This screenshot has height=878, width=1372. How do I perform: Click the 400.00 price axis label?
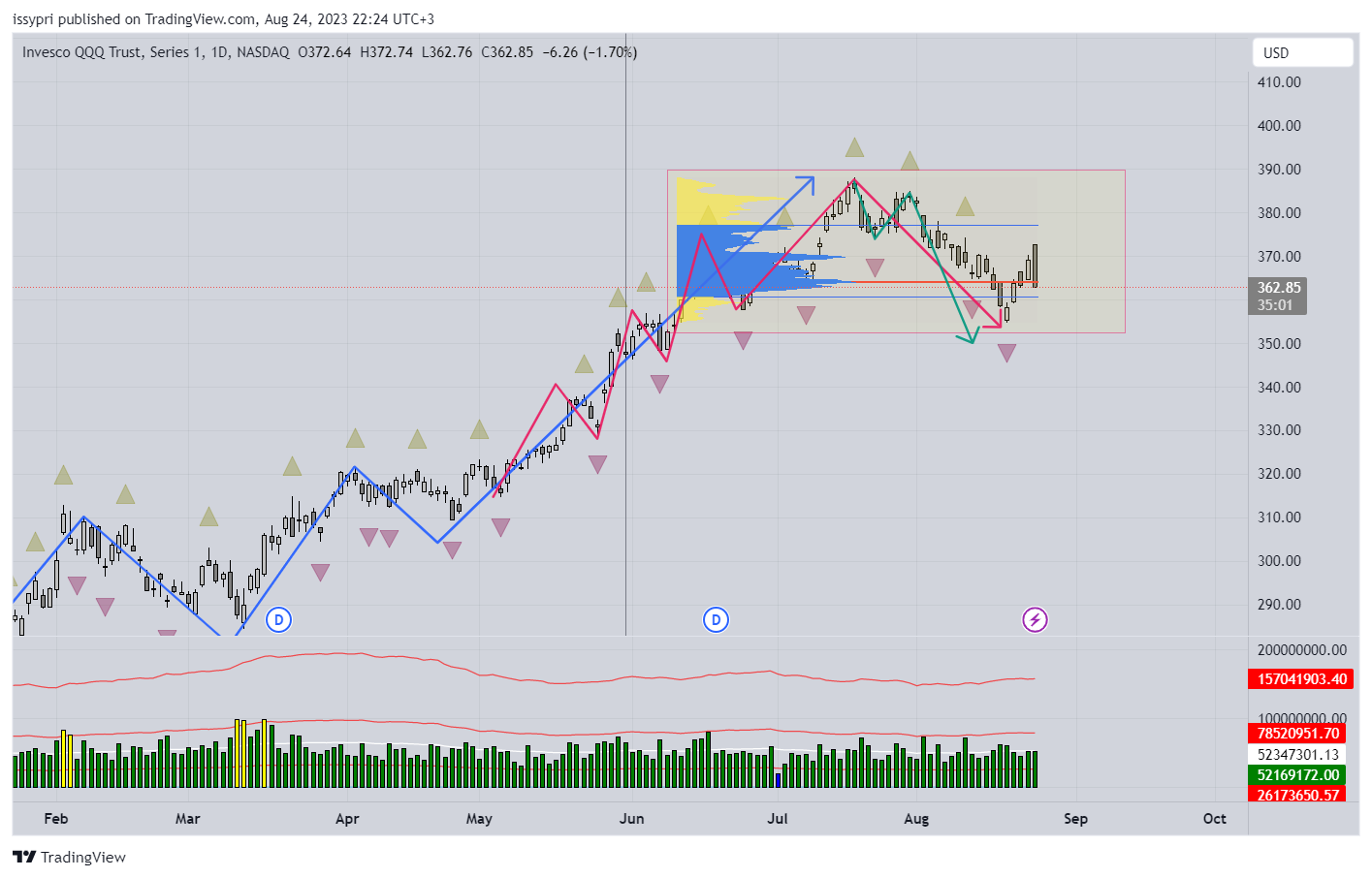pyautogui.click(x=1279, y=126)
